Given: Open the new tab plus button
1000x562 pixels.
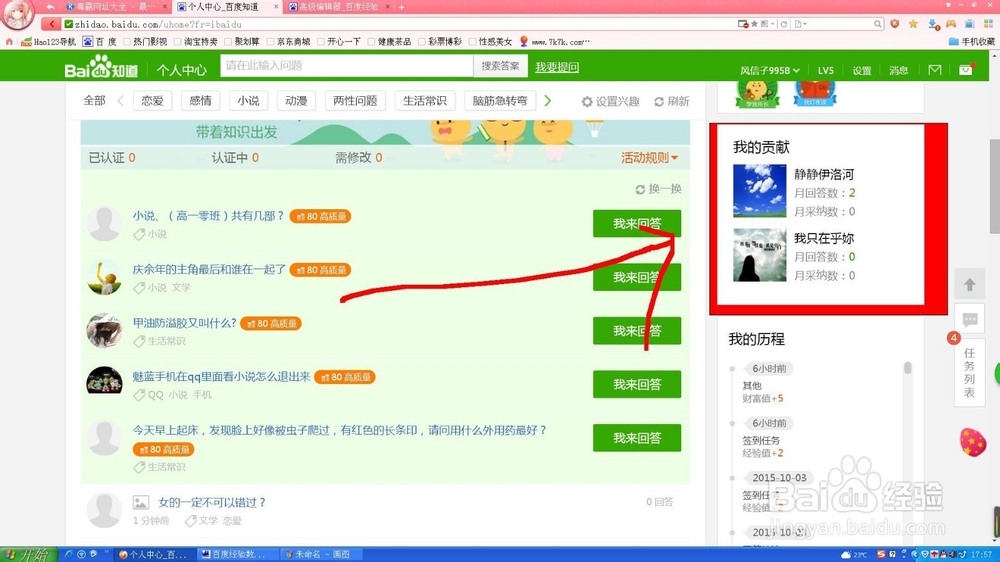Looking at the screenshot, I should pos(401,7).
